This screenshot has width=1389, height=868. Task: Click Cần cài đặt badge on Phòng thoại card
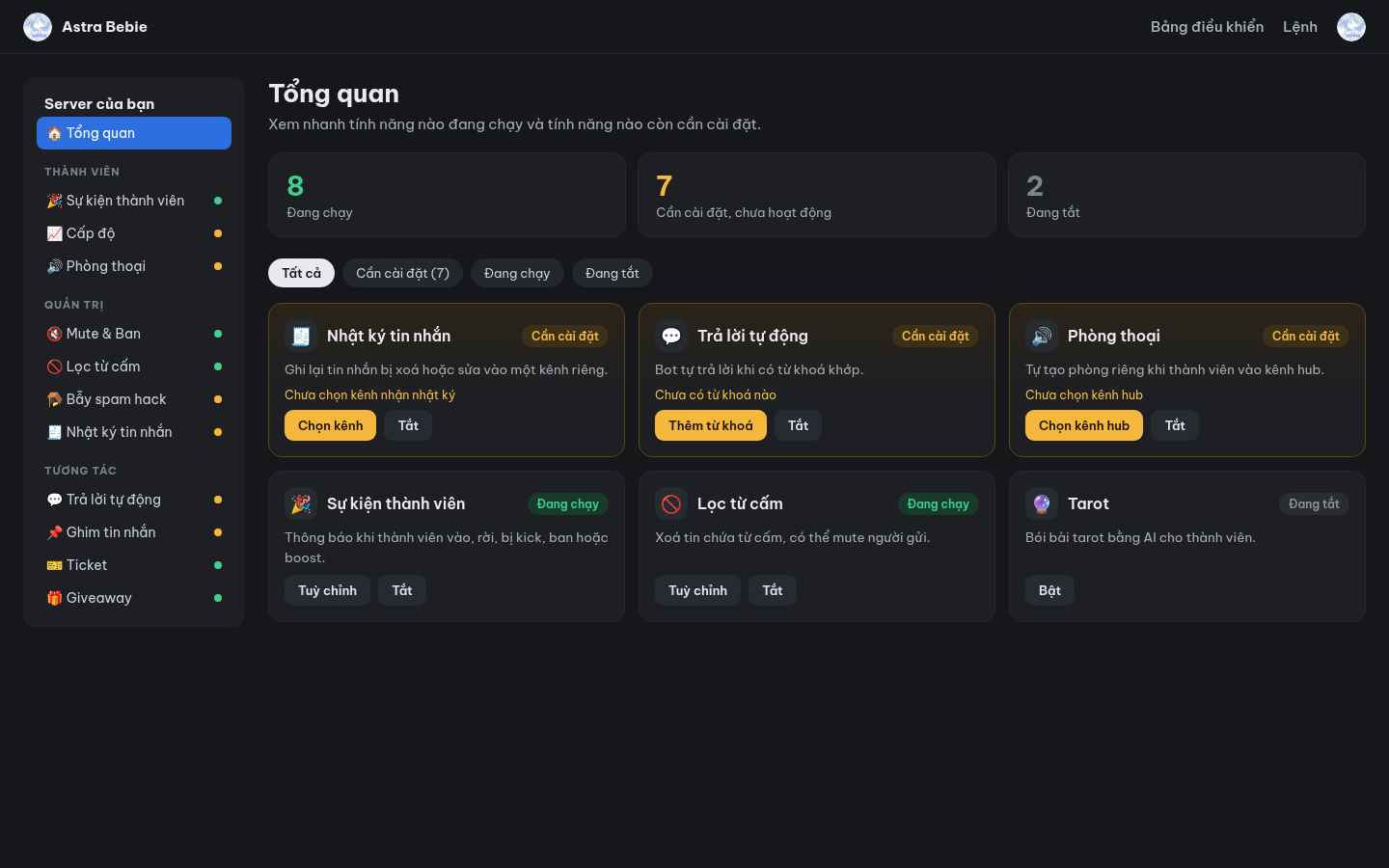pos(1306,336)
